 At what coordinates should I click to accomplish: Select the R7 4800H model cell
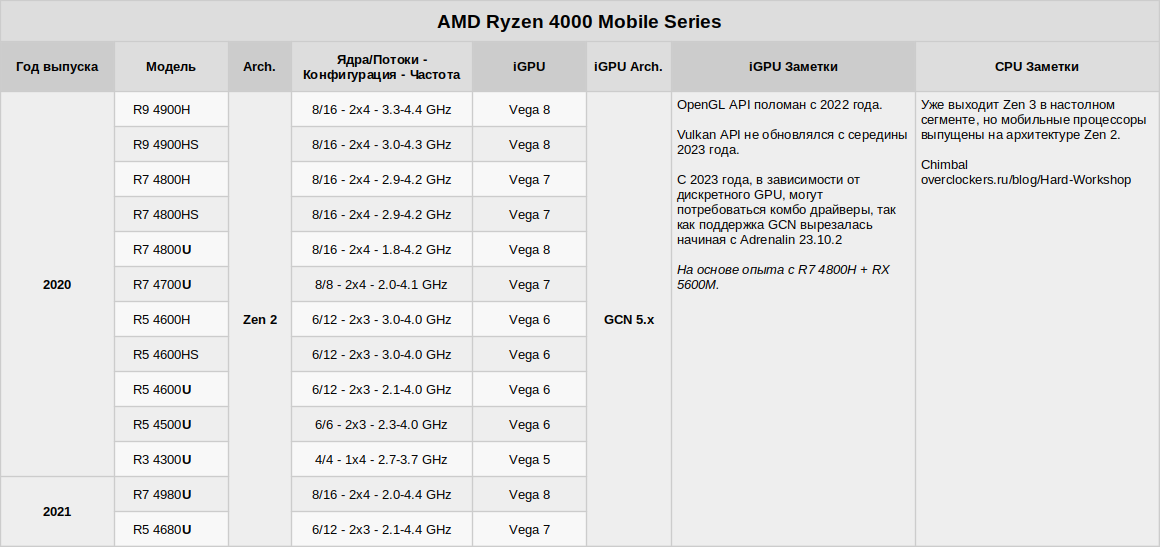click(162, 180)
